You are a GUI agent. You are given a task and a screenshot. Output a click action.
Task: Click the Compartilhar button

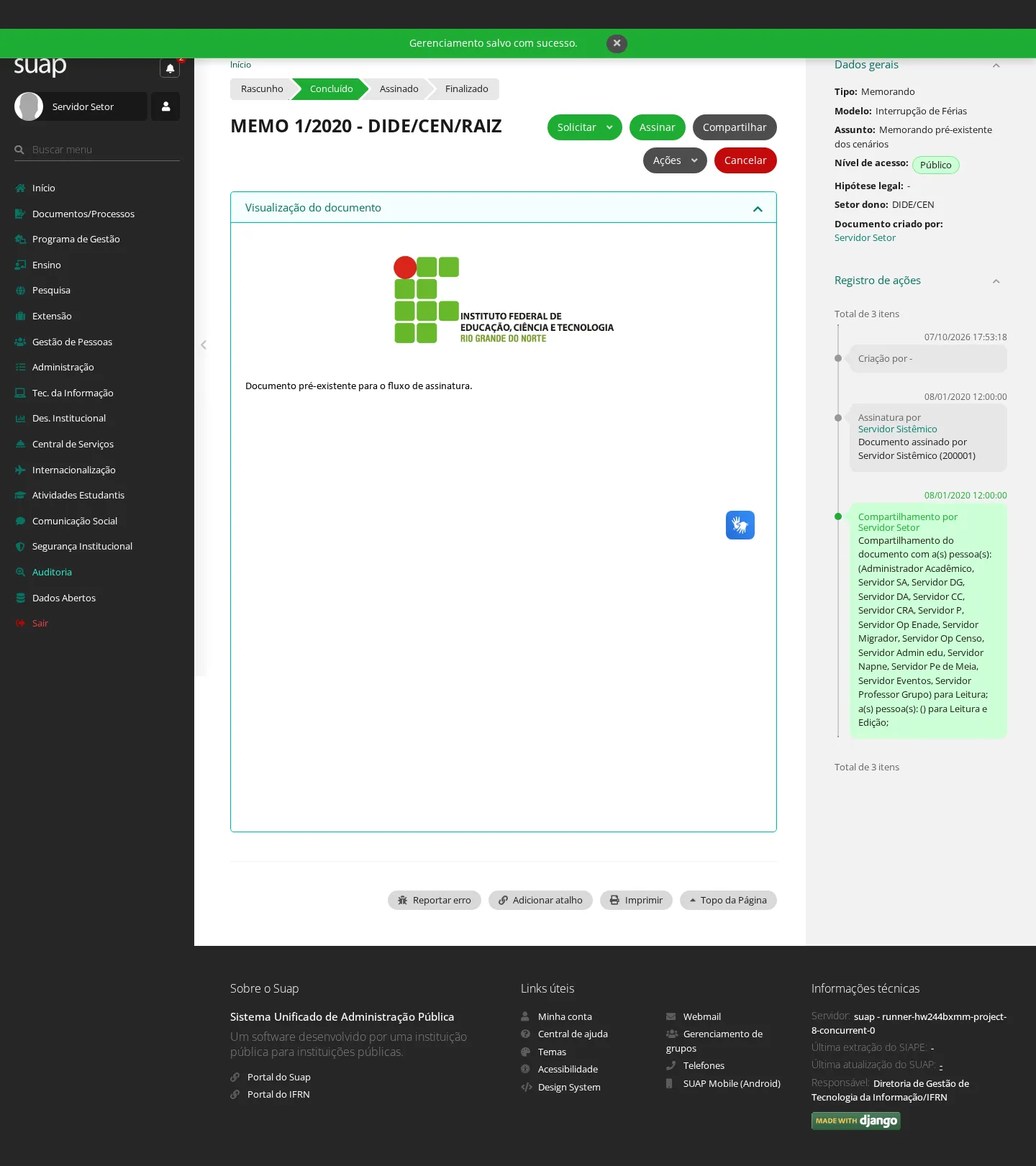735,127
